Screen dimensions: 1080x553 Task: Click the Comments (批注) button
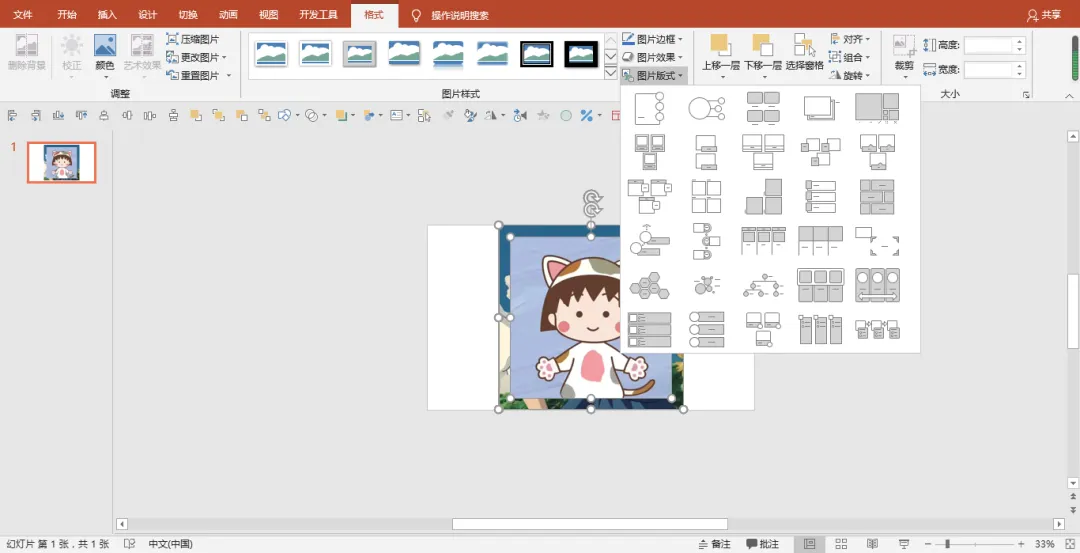[761, 544]
